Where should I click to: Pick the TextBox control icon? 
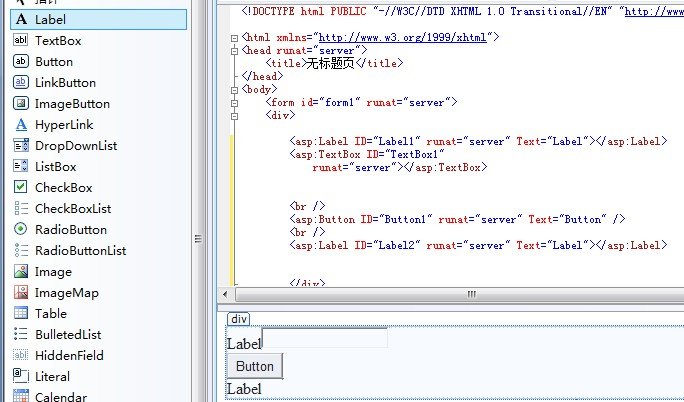click(x=21, y=40)
